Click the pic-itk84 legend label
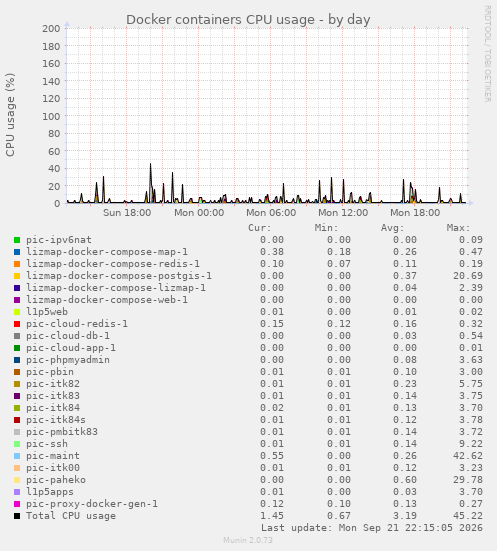Screen dimensions: 497x551 [53, 408]
